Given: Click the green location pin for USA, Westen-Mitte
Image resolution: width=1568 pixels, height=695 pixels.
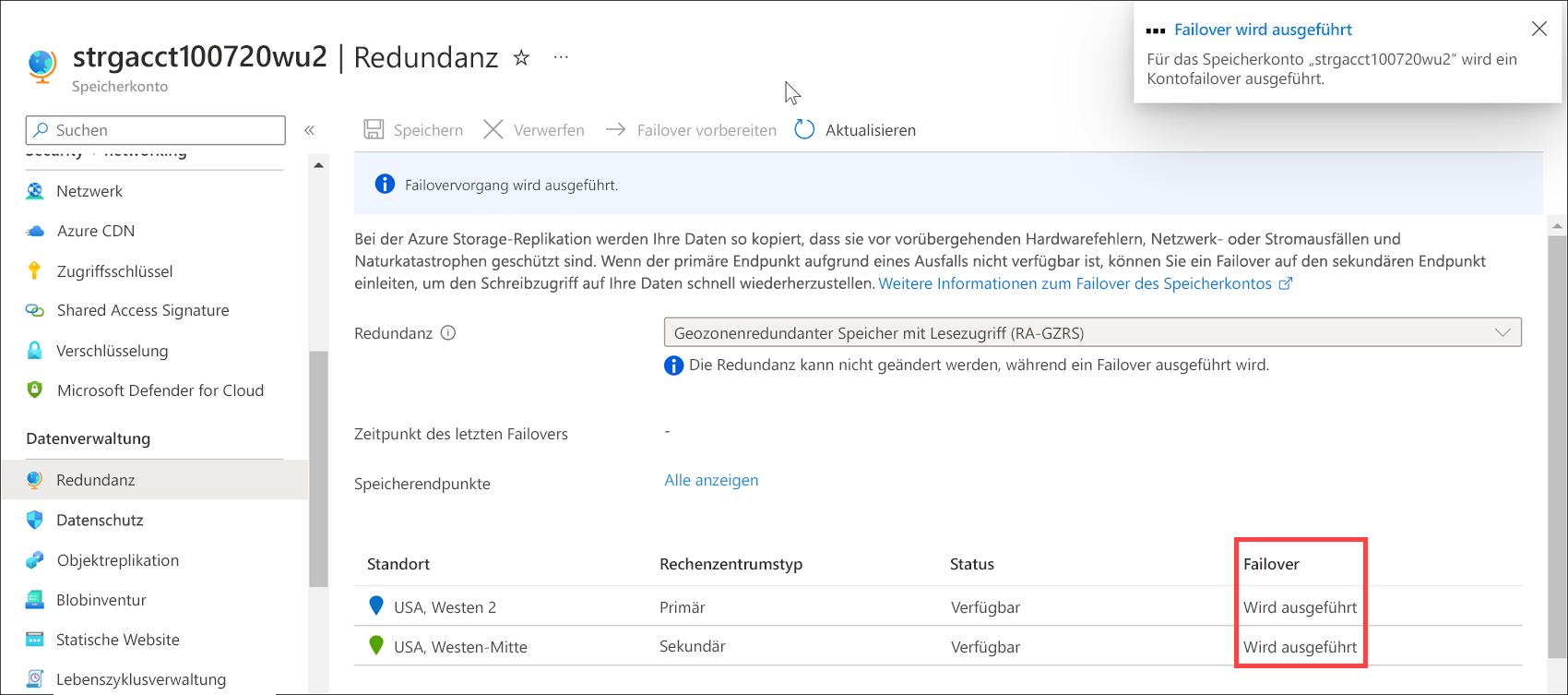Looking at the screenshot, I should tap(376, 645).
